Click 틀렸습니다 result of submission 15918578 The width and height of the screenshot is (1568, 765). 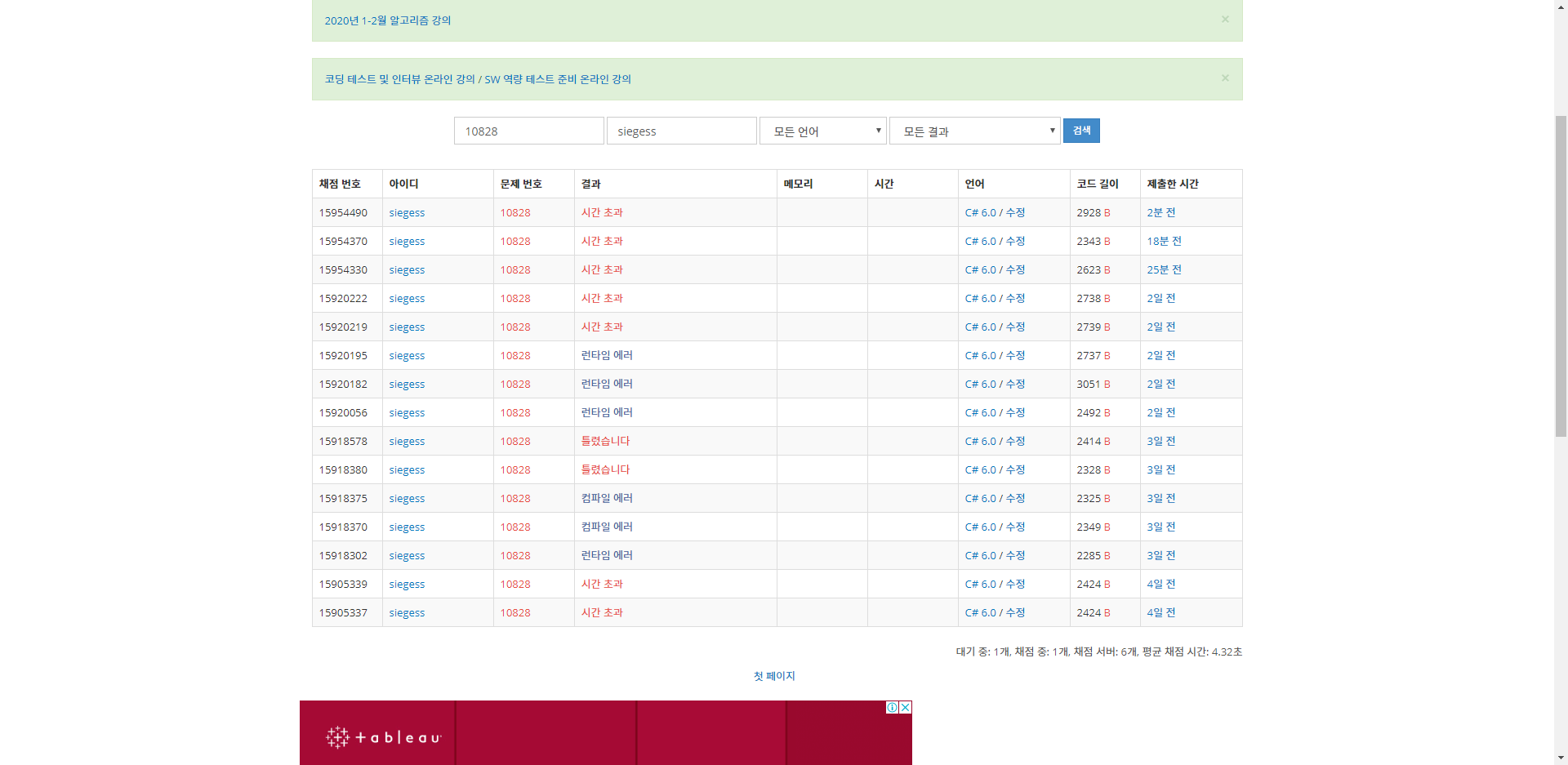605,441
